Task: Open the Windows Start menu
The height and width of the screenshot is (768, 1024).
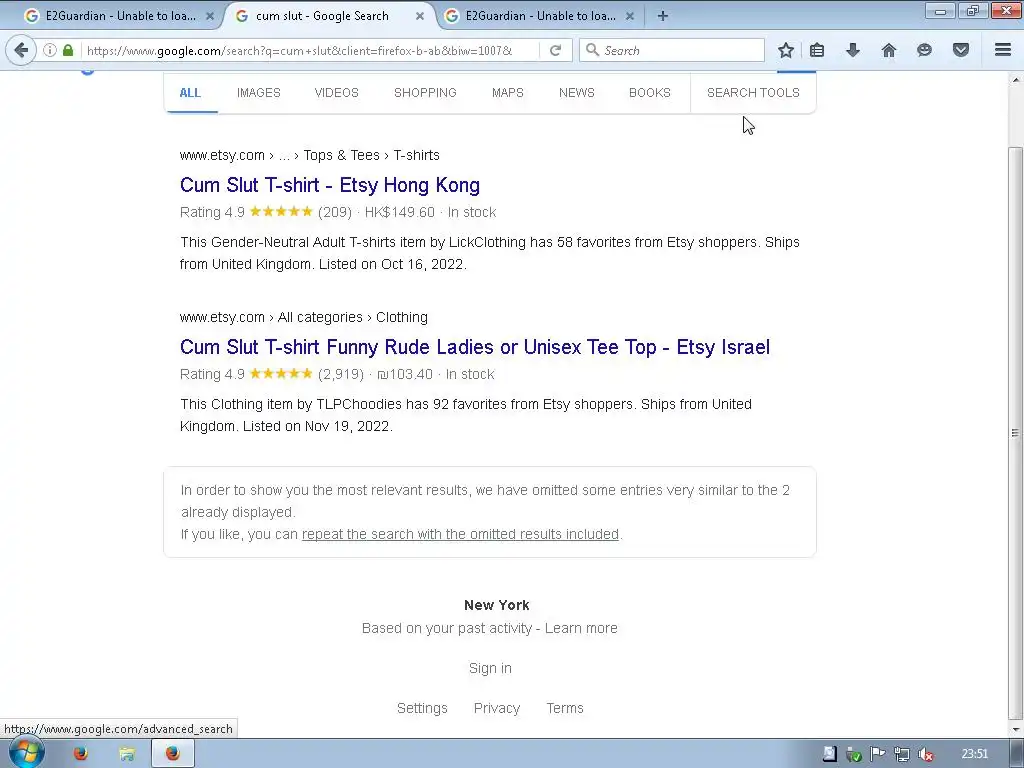Action: tap(26, 753)
